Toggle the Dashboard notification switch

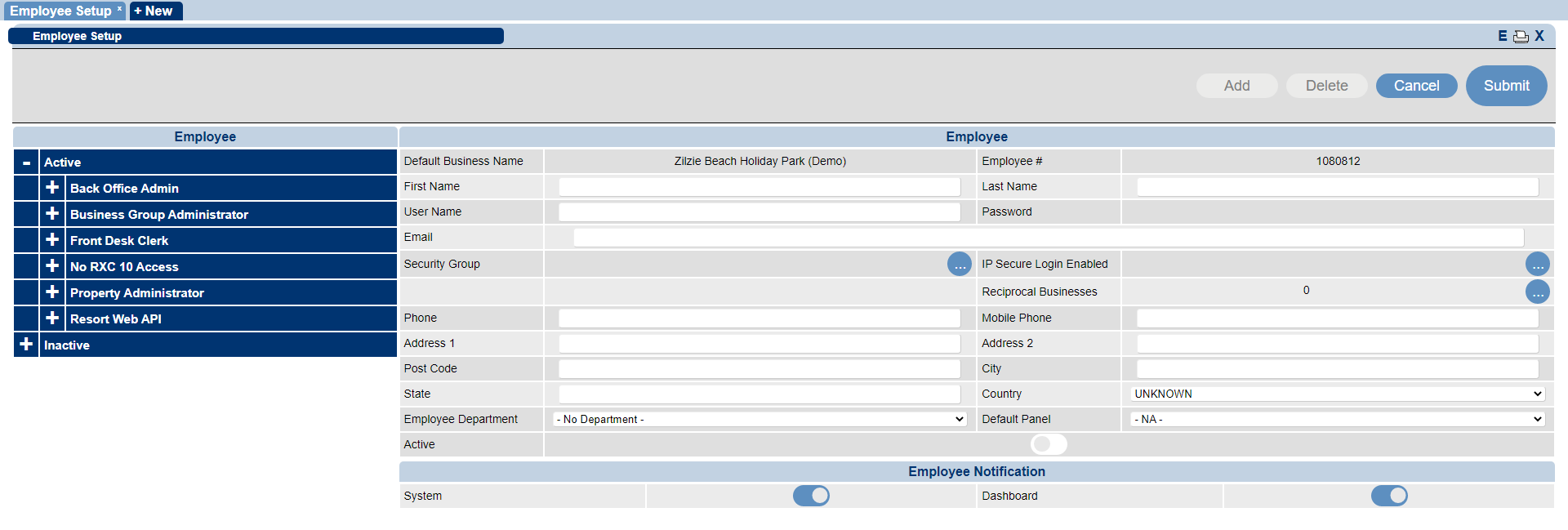click(x=1389, y=496)
